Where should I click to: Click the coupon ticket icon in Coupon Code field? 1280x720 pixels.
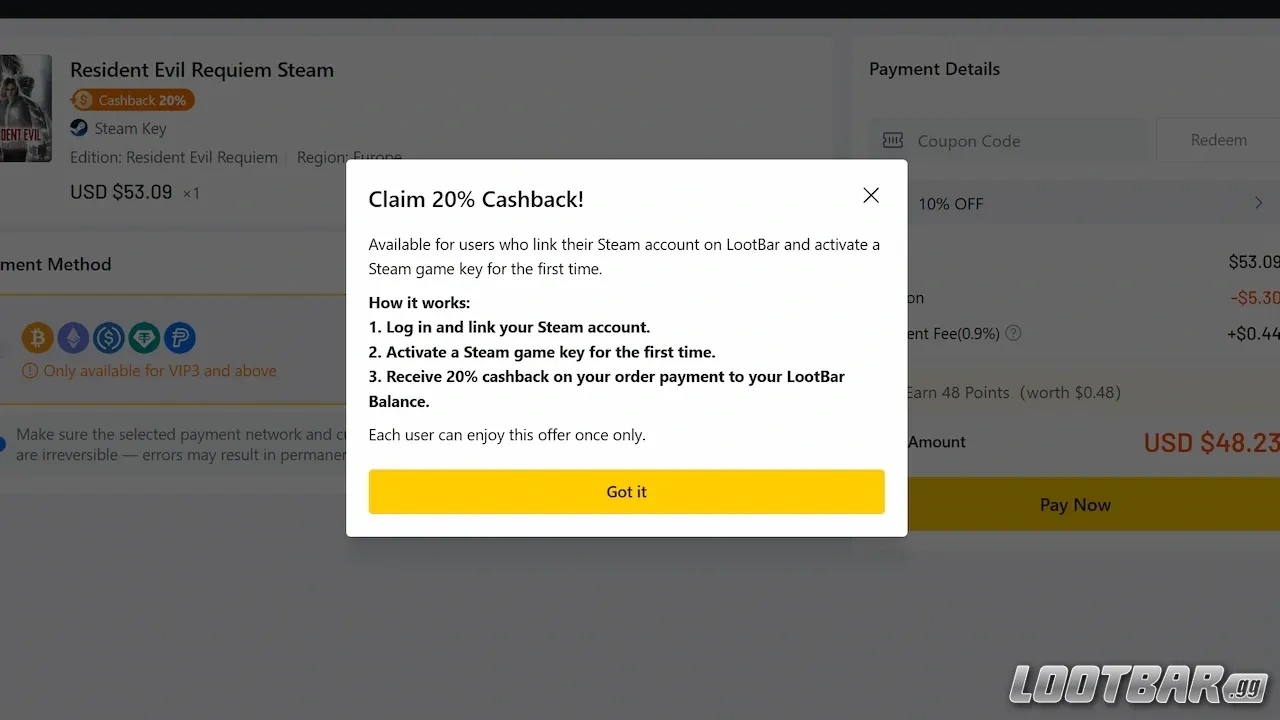(892, 140)
